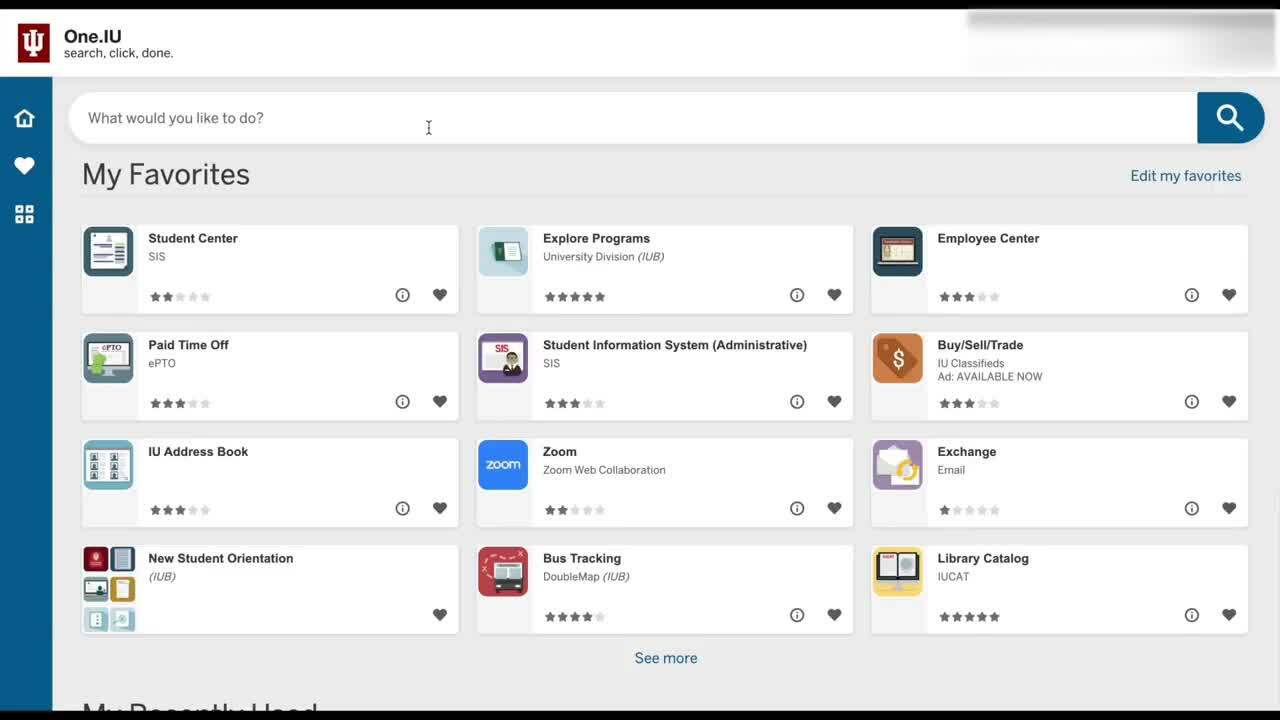This screenshot has width=1280, height=720.
Task: Rate Student Center using its stars
Action: 180,297
